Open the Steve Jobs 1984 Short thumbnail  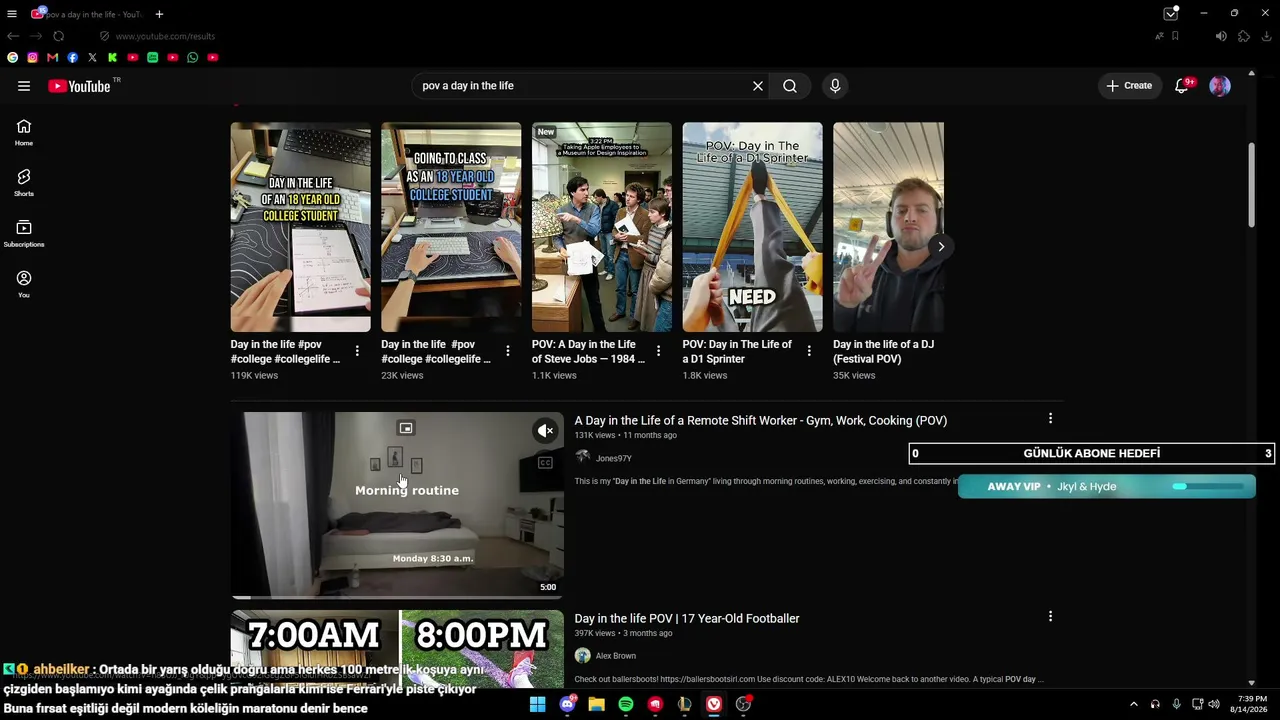(602, 227)
